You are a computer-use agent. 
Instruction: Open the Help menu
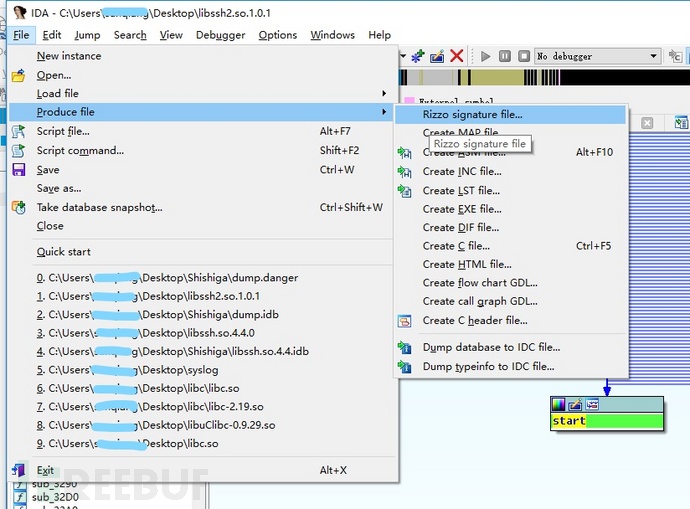click(379, 35)
